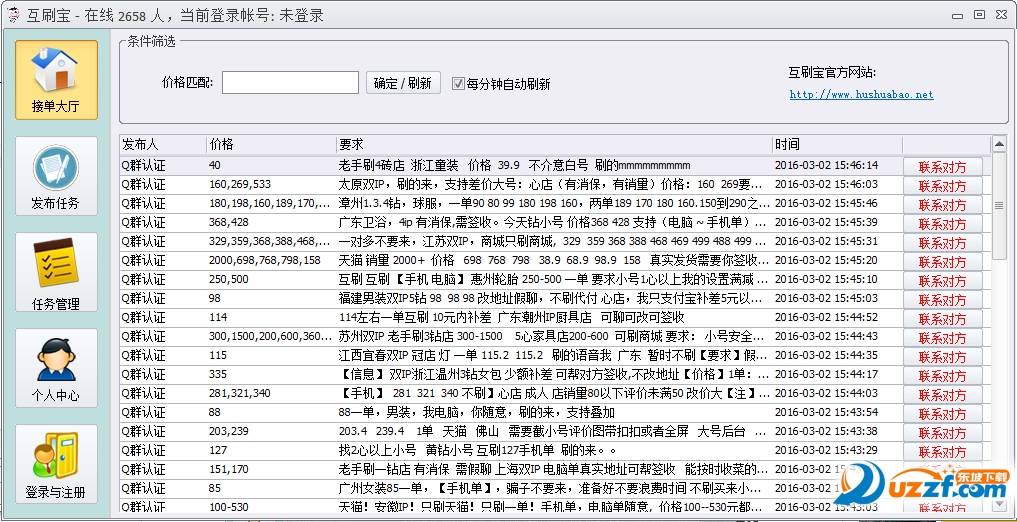
Task: Open the http://www.hushuabao.net link
Action: tap(861, 95)
